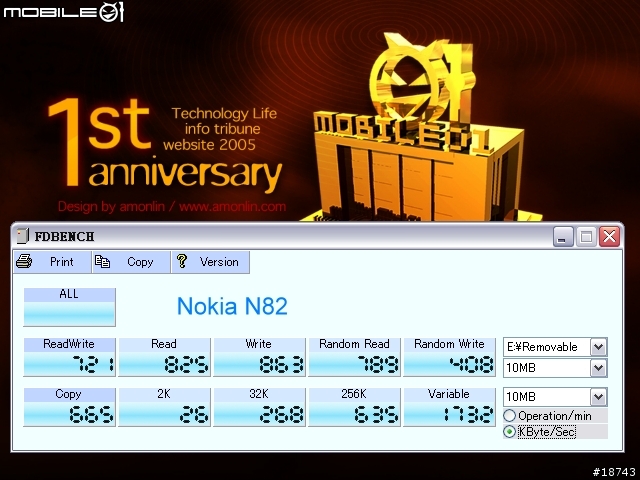Select the Operation/min radio button

[509, 416]
